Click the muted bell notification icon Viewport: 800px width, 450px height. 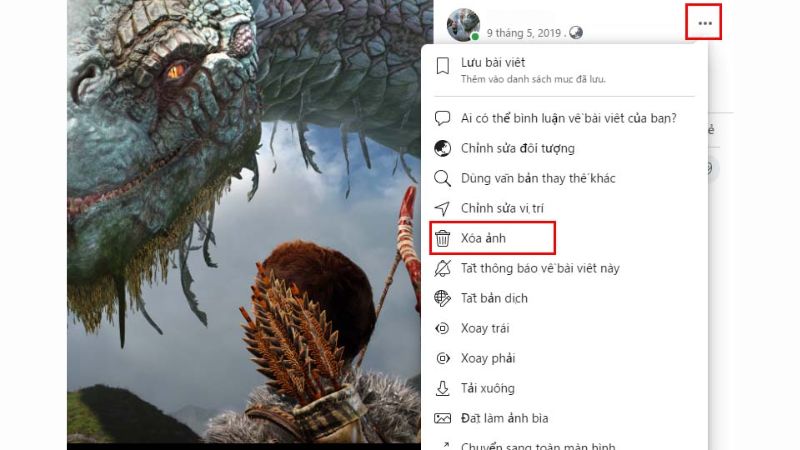[442, 268]
